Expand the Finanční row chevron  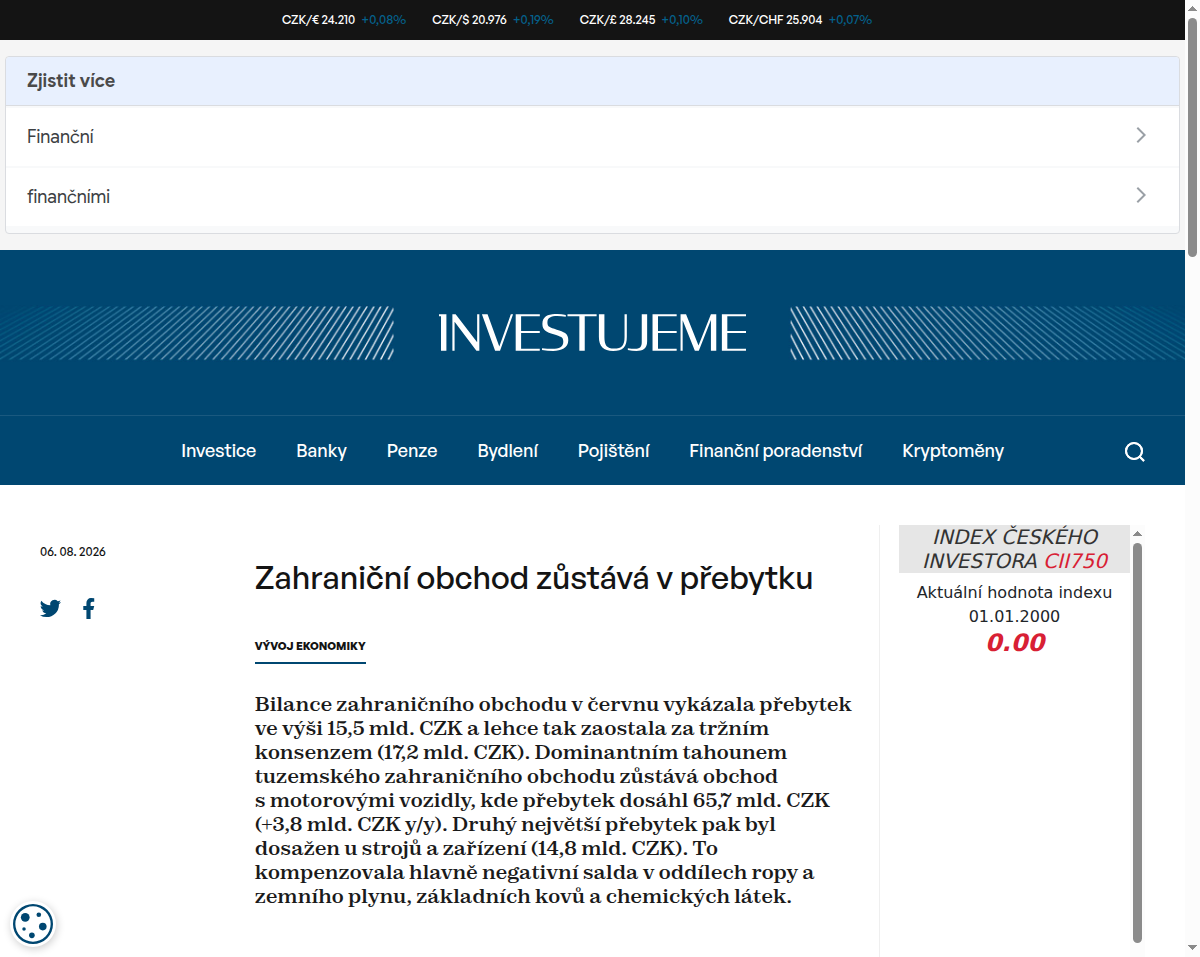tap(1141, 135)
